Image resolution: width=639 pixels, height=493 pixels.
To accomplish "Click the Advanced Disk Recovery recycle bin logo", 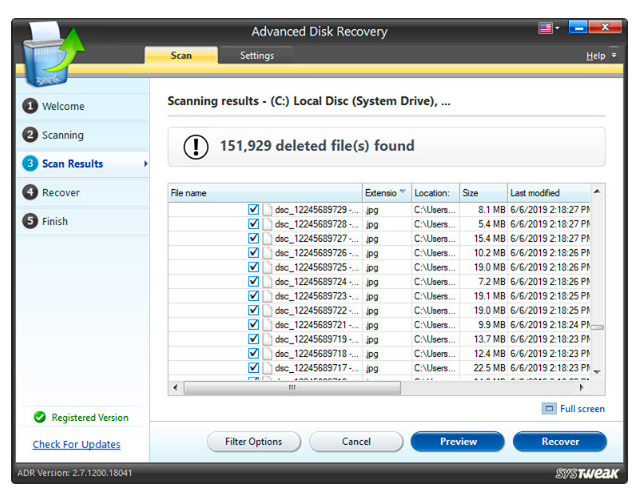I will 54,54.
